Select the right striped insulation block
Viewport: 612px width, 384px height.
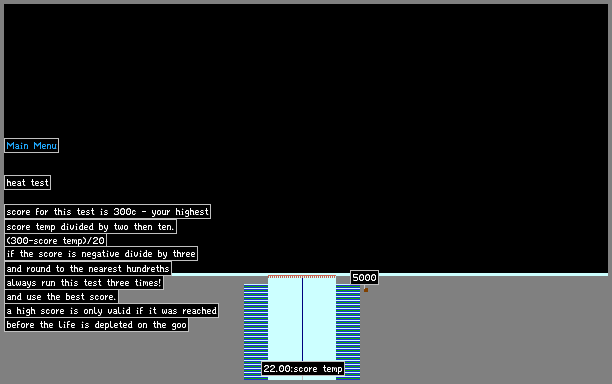tap(348, 332)
